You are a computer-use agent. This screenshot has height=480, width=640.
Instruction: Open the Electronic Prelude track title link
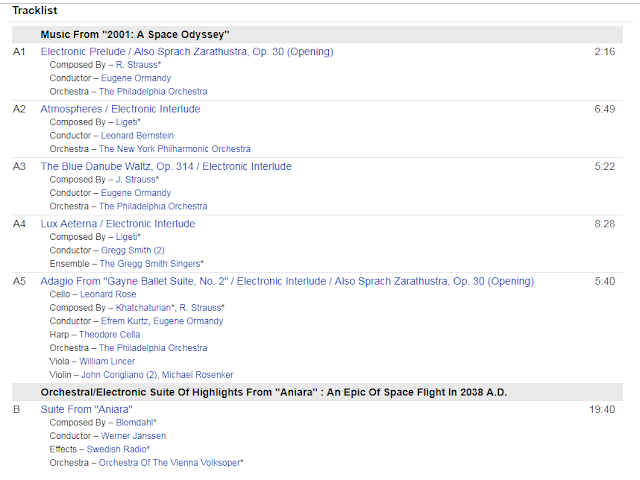click(187, 51)
